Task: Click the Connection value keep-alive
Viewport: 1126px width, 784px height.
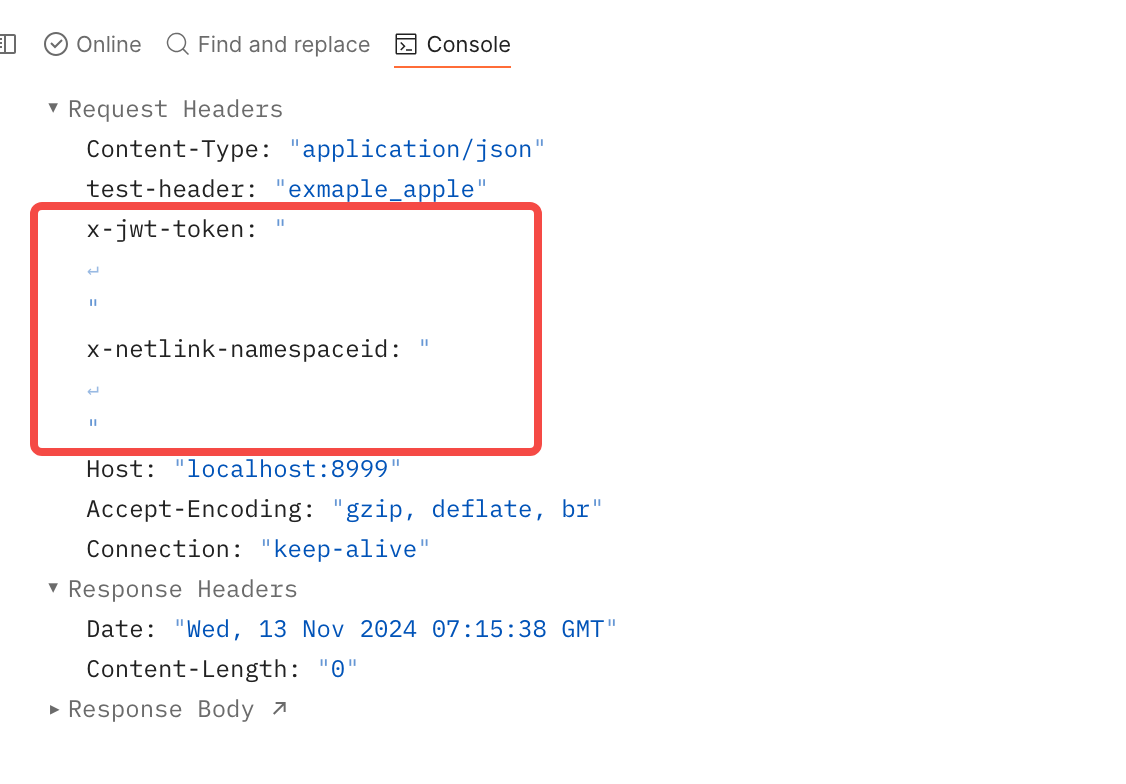Action: click(x=345, y=549)
